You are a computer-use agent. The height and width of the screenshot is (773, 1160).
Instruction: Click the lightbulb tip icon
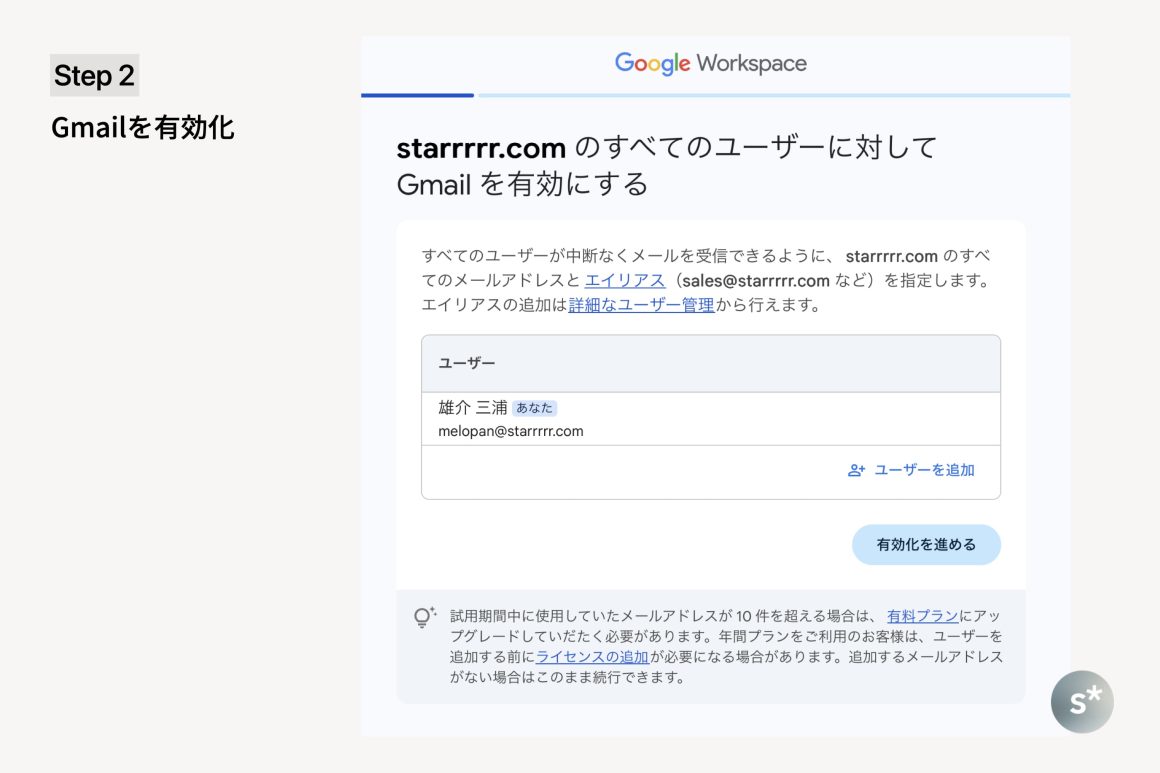pos(424,617)
